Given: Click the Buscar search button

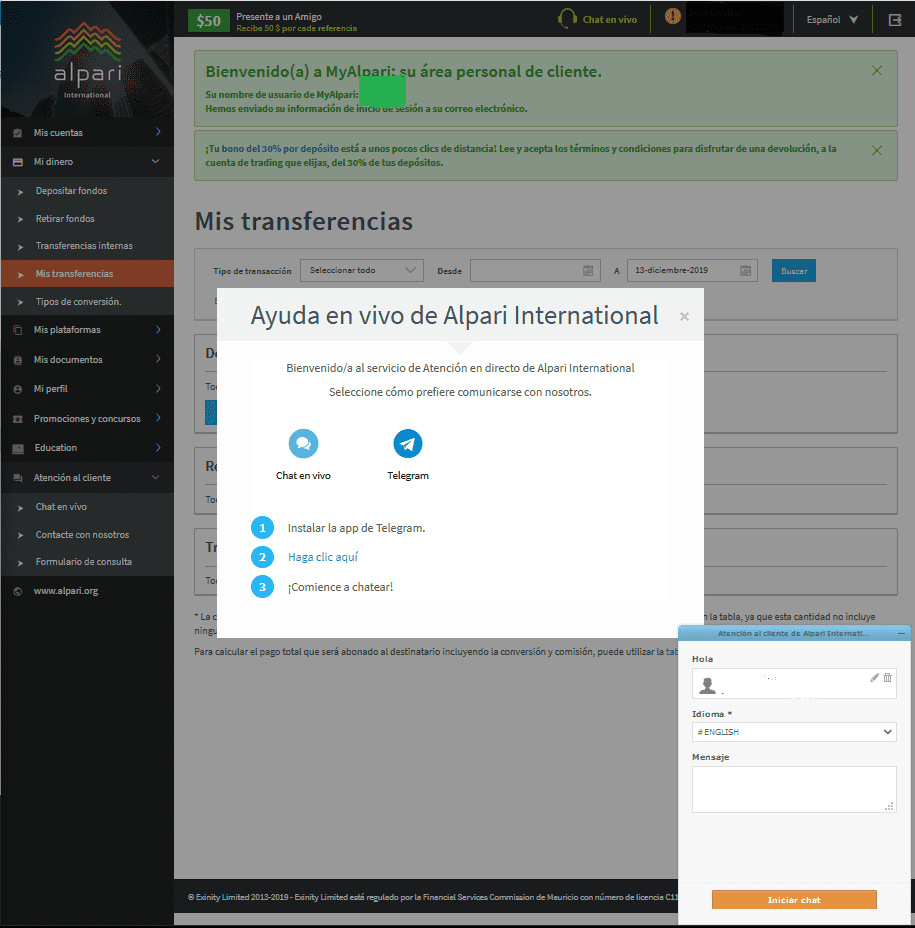Looking at the screenshot, I should 794,271.
